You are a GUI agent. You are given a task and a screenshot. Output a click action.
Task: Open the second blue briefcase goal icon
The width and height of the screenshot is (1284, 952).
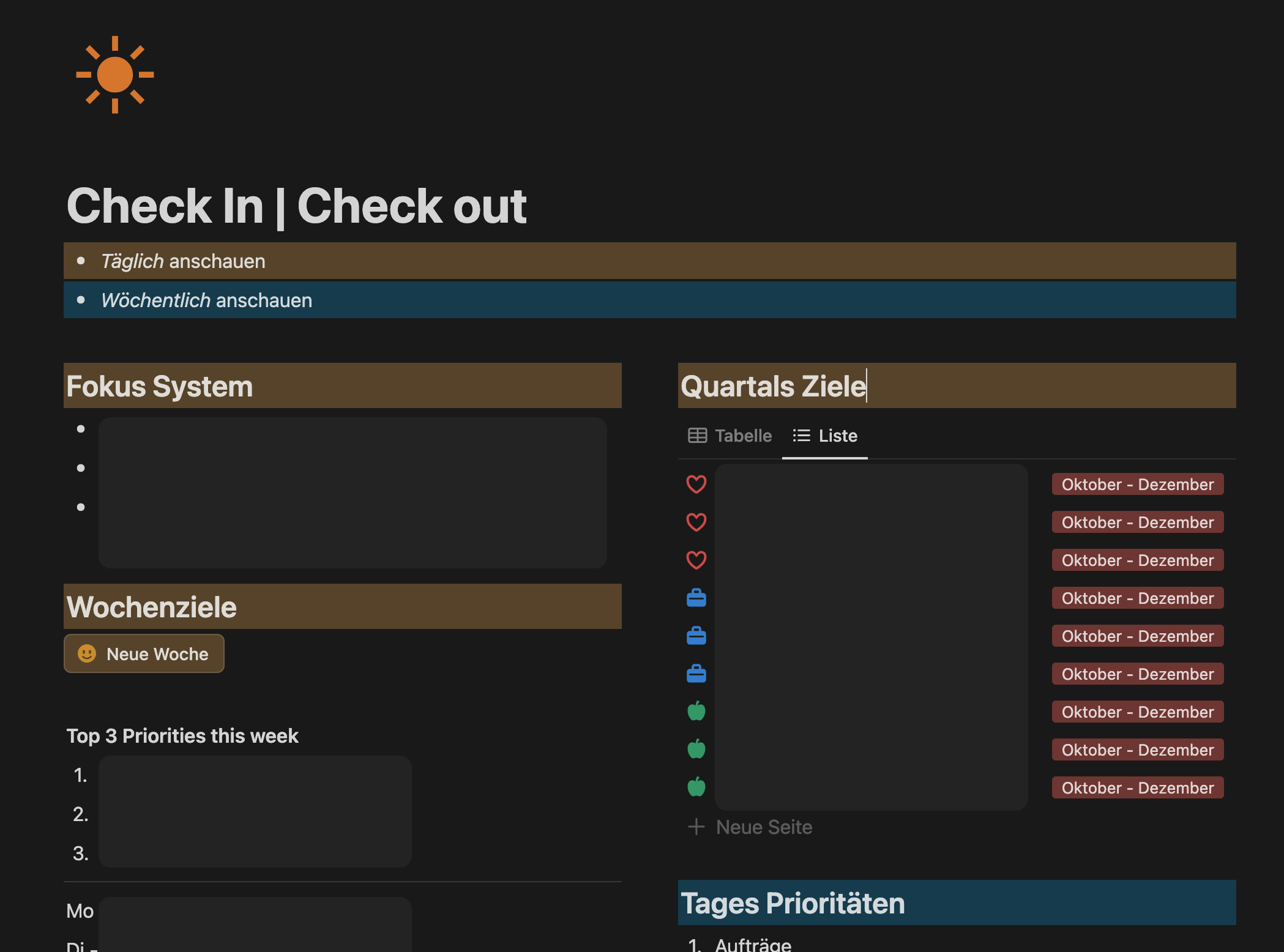pyautogui.click(x=696, y=636)
